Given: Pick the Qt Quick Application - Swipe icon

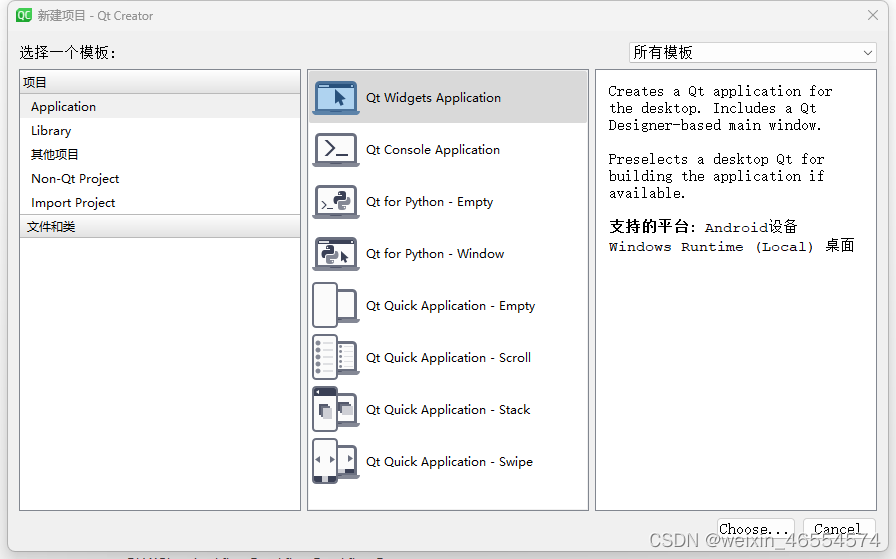Looking at the screenshot, I should coord(336,461).
